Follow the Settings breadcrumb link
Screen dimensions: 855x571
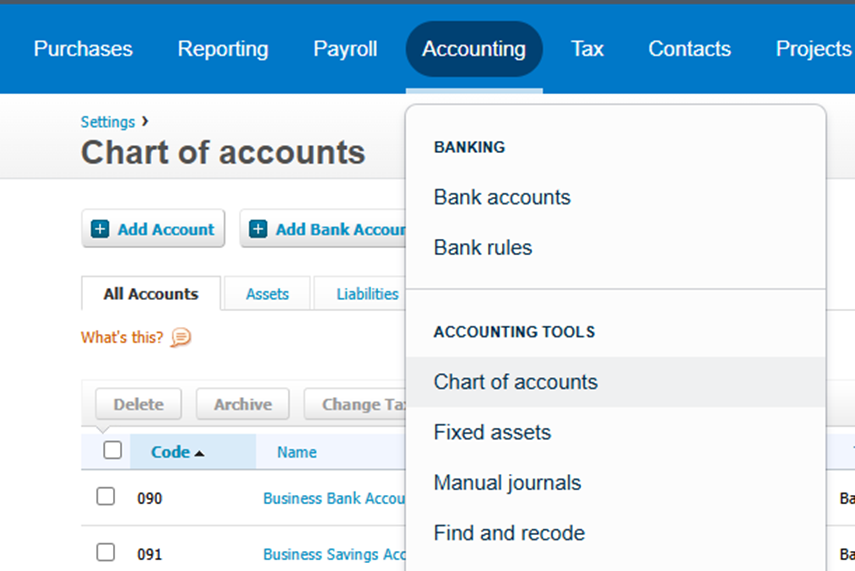(108, 122)
